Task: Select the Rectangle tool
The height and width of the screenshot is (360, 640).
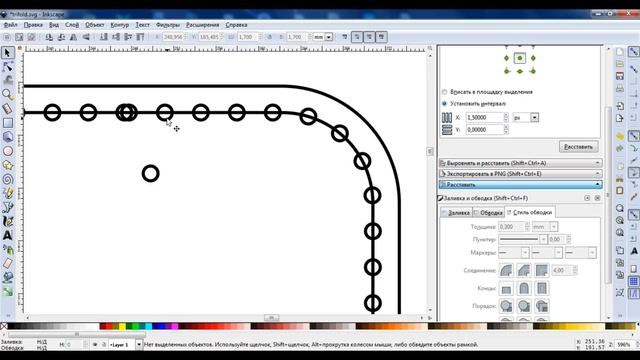Action: 7,123
